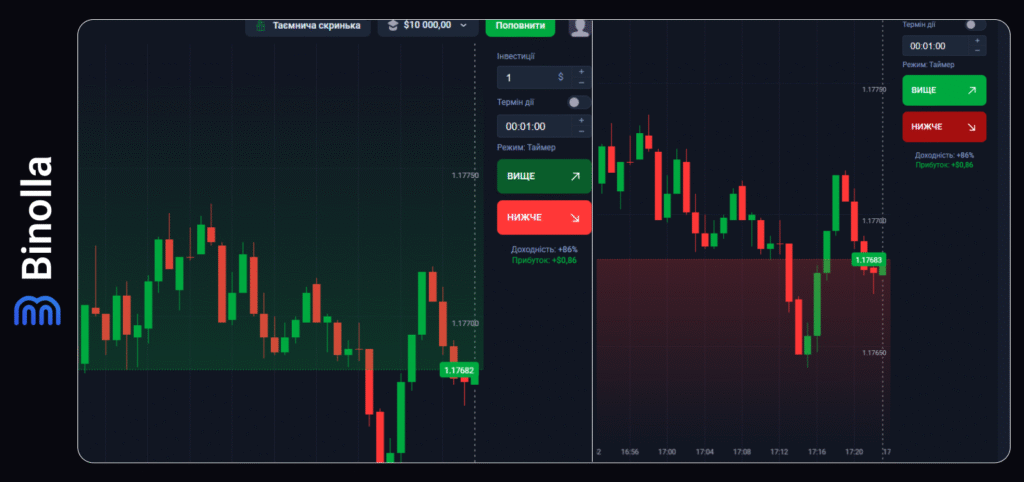This screenshot has height=482, width=1024.
Task: Open the Таємнича скринька gift box icon
Action: tap(261, 25)
